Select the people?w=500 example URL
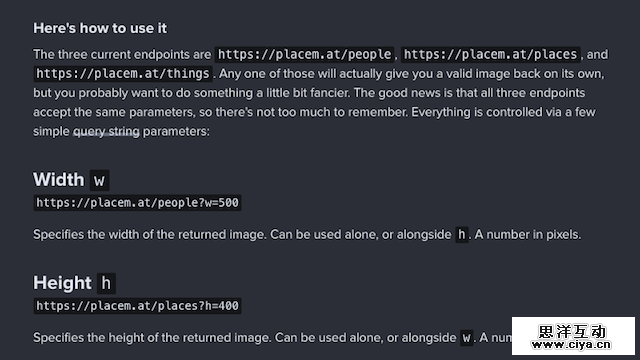The width and height of the screenshot is (640, 360). click(137, 203)
